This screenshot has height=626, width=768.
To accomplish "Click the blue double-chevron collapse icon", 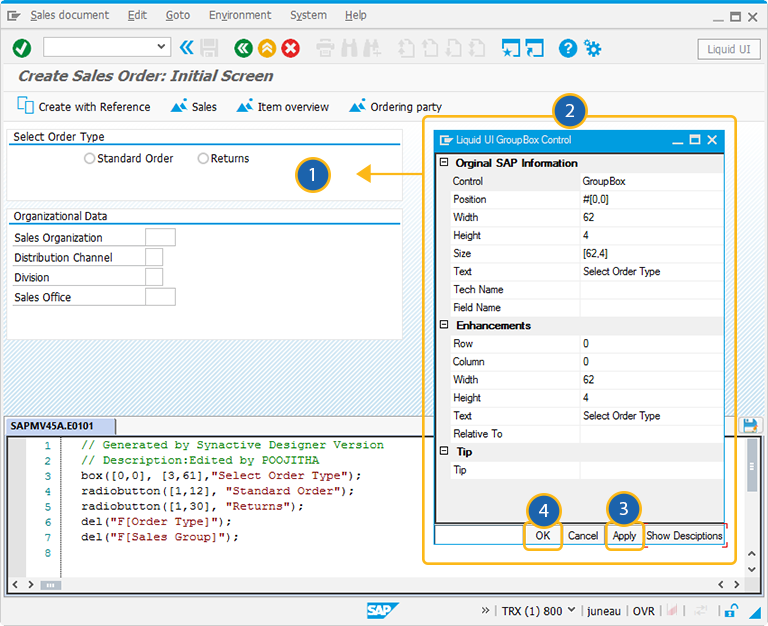I will click(187, 48).
